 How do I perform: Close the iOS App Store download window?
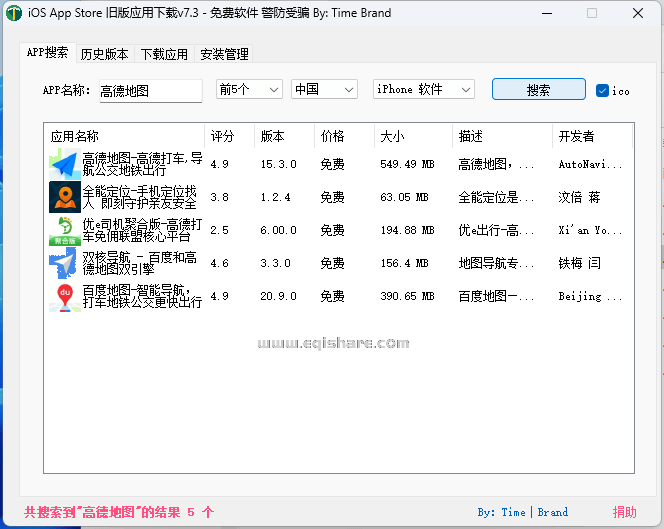[638, 13]
